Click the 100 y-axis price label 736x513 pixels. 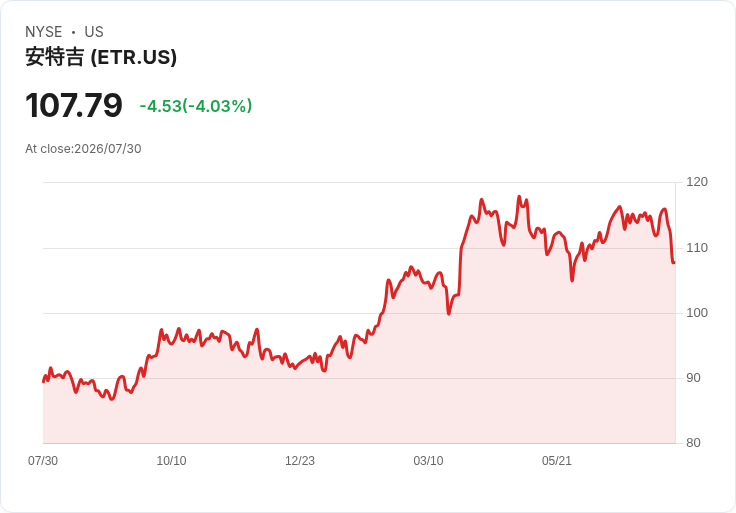697,313
